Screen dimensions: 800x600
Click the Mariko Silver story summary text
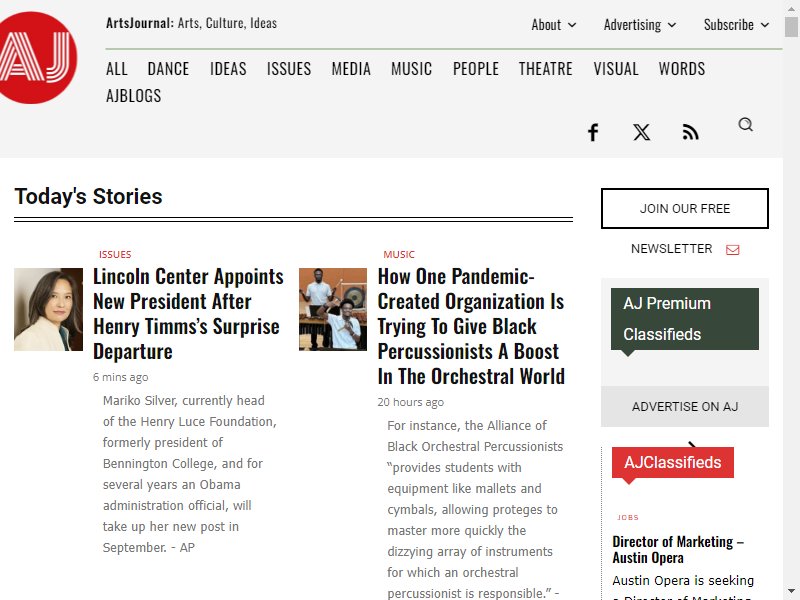click(189, 474)
